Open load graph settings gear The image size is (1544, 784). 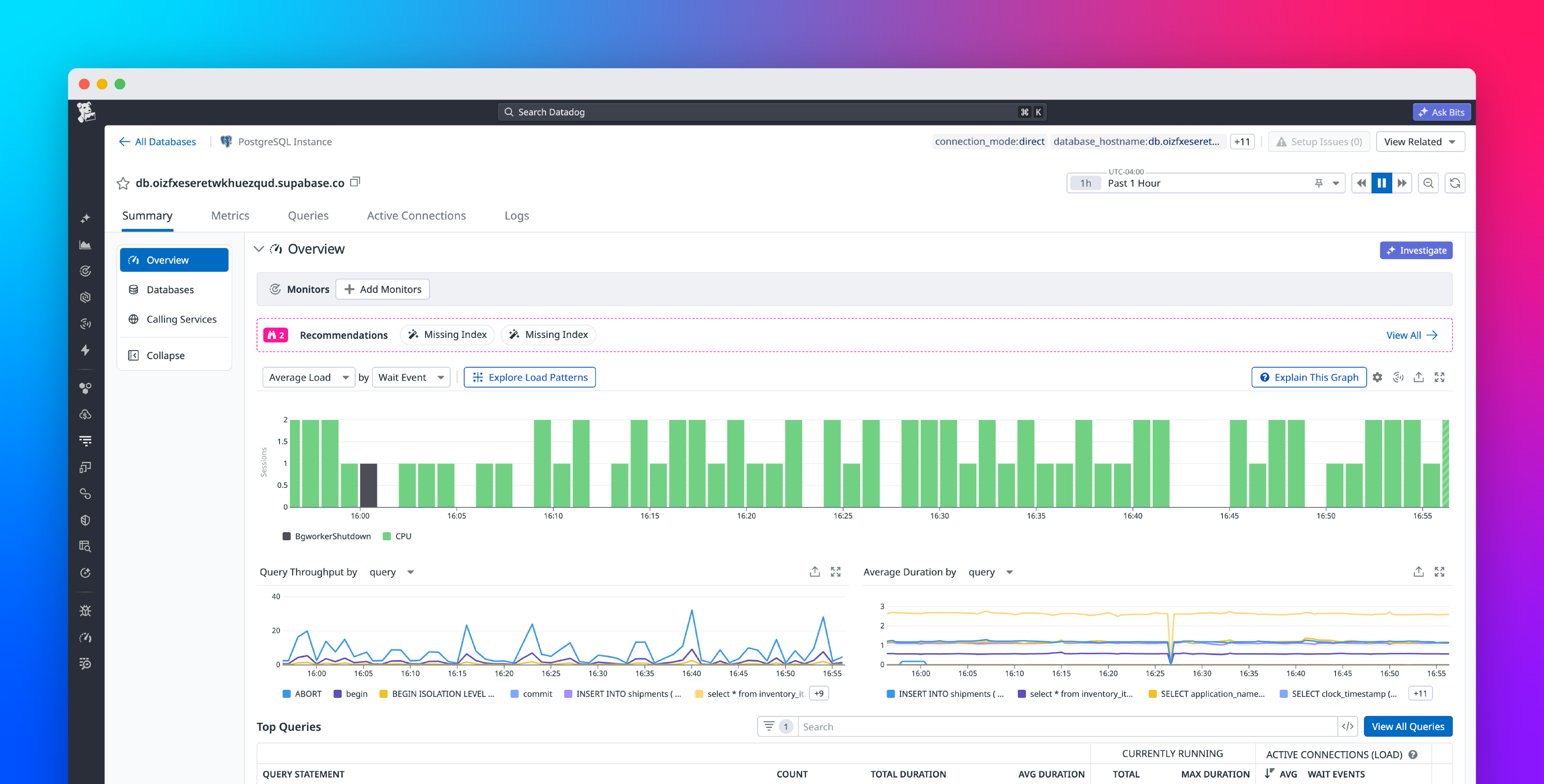tap(1377, 378)
